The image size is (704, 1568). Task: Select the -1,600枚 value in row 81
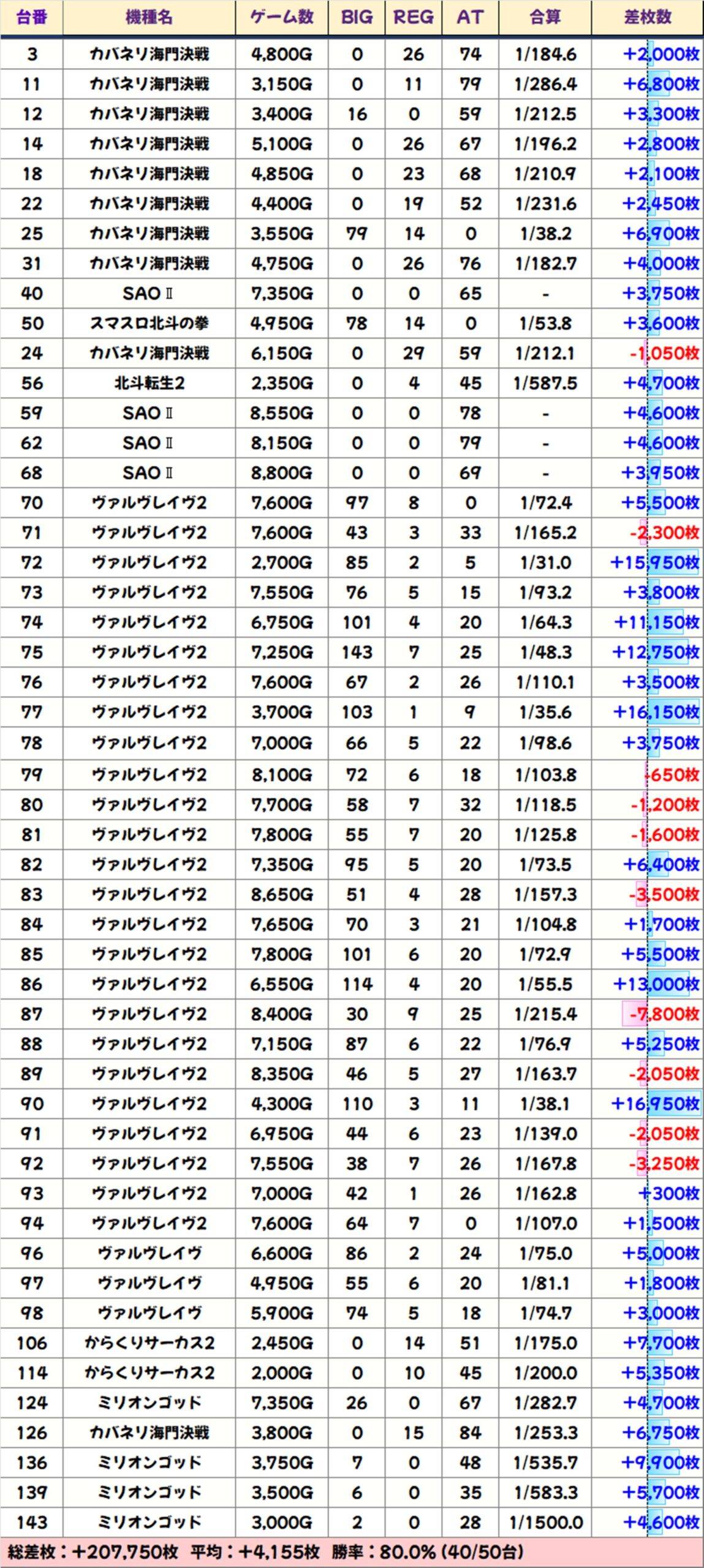tap(665, 835)
